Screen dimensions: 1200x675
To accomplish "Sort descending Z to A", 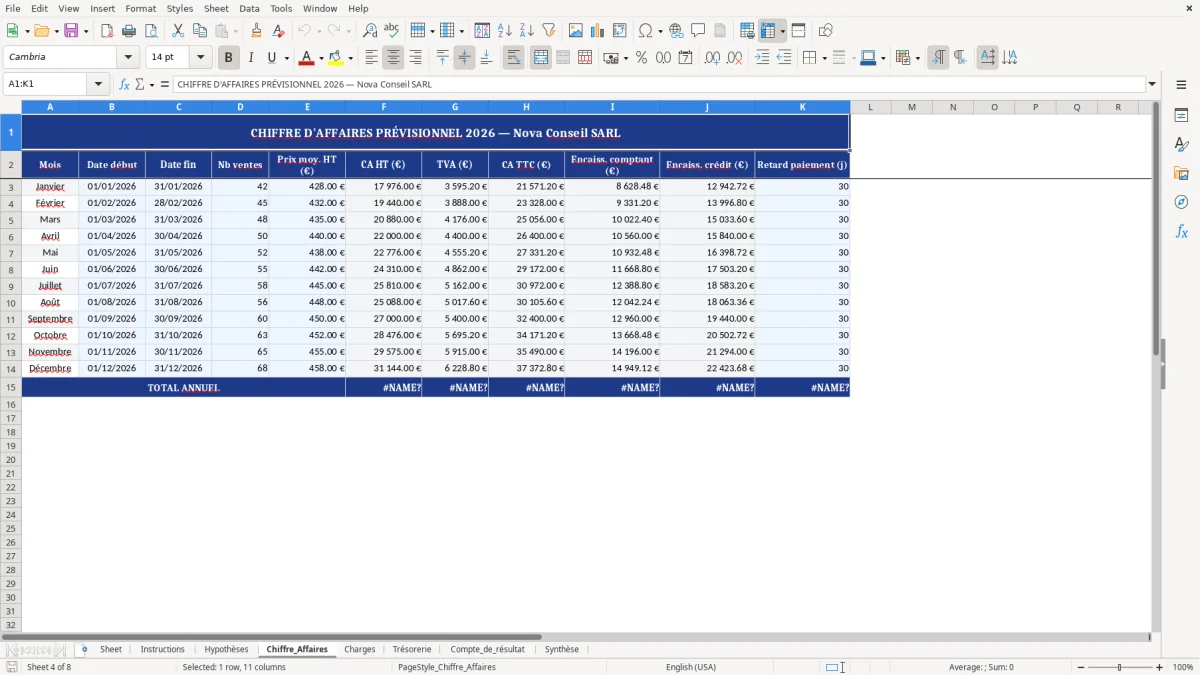I will click(x=526, y=31).
